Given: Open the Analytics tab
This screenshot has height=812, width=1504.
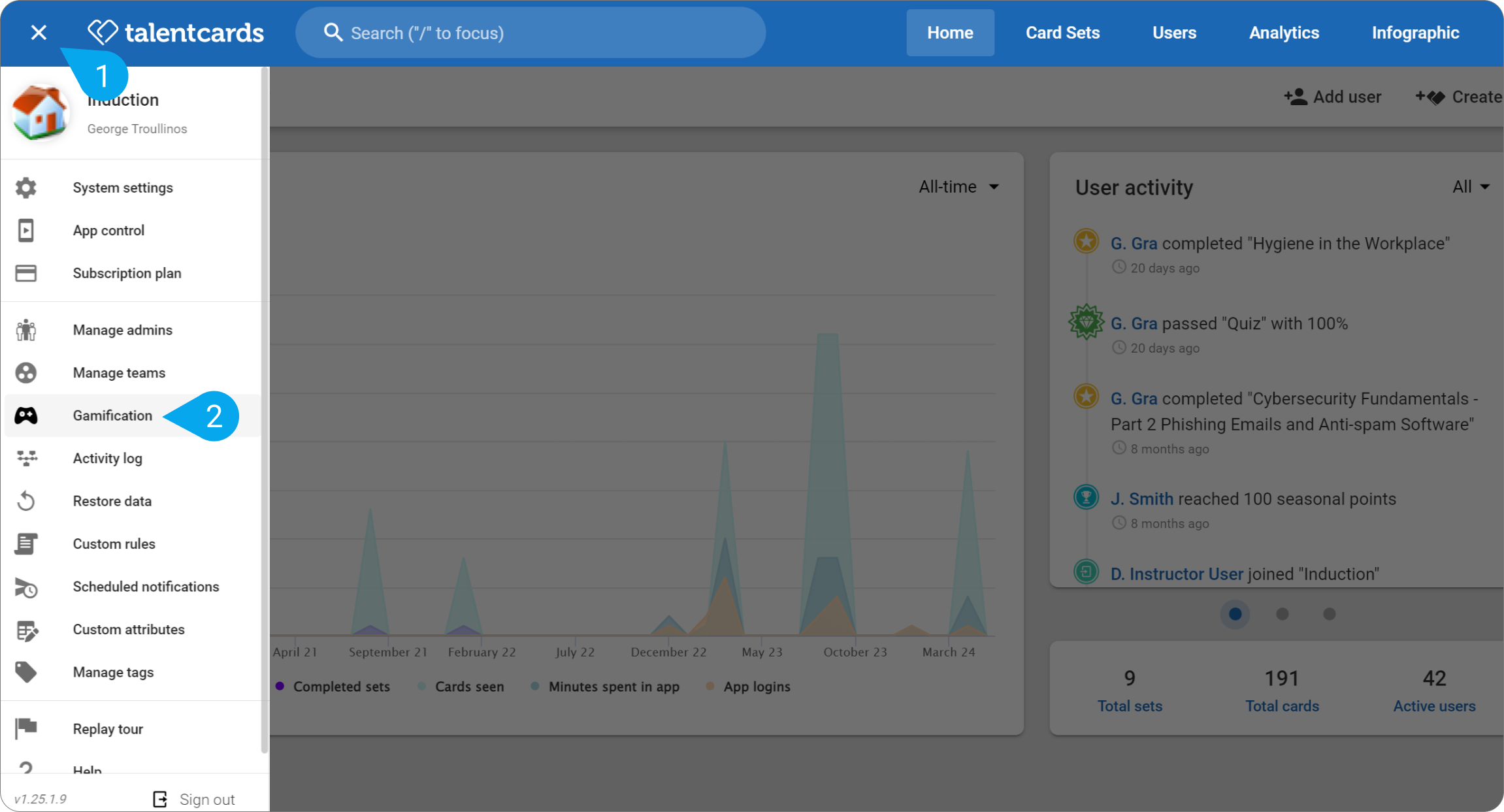Looking at the screenshot, I should [1284, 33].
